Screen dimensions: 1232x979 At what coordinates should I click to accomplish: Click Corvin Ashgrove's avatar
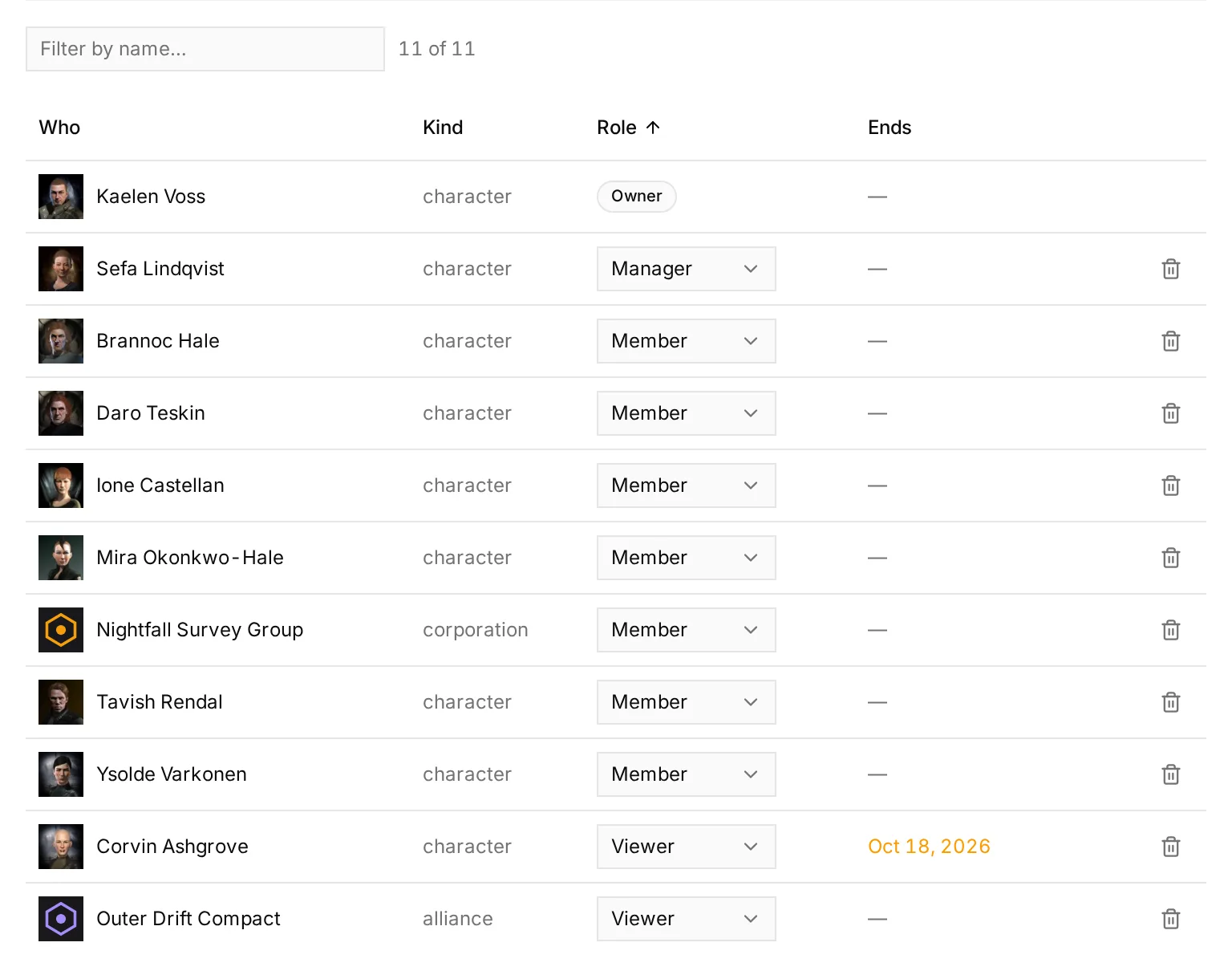[61, 847]
